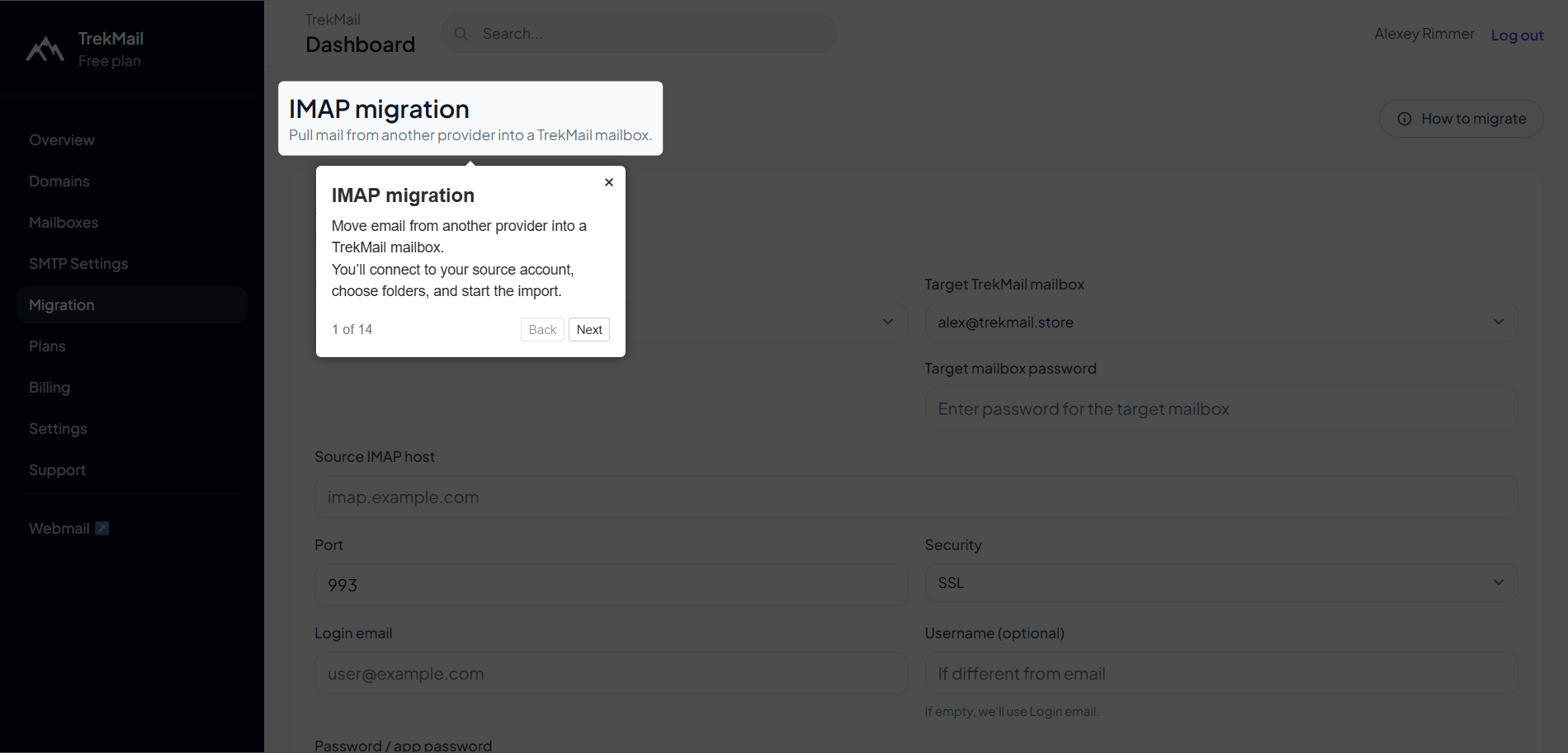The image size is (1568, 753).
Task: Open the Webmail external link icon
Action: [x=102, y=529]
